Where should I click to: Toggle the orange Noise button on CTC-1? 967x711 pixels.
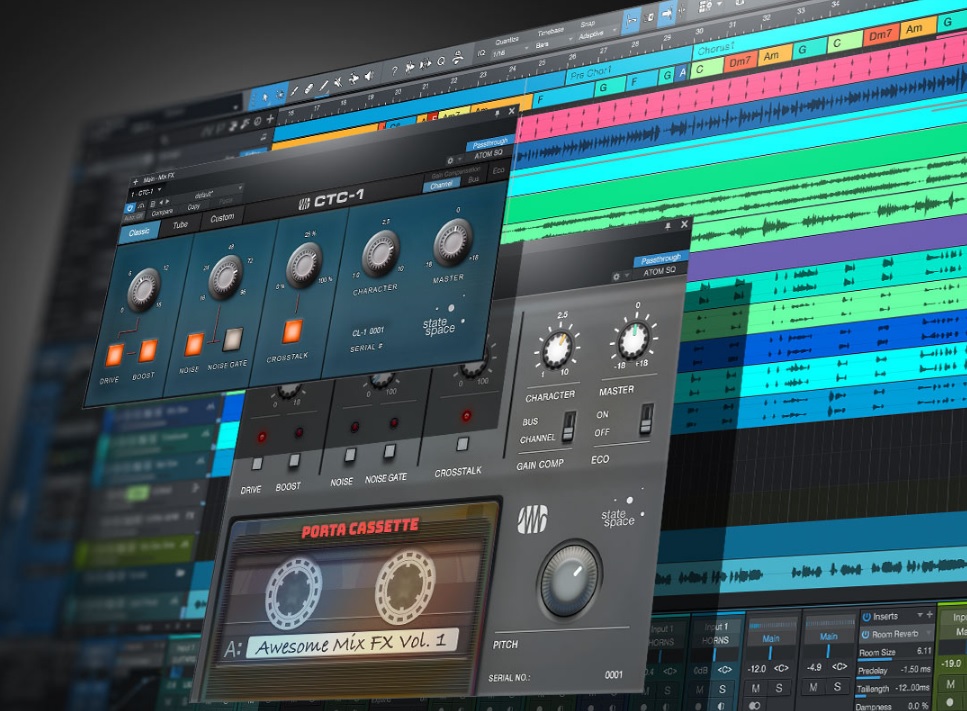[194, 344]
